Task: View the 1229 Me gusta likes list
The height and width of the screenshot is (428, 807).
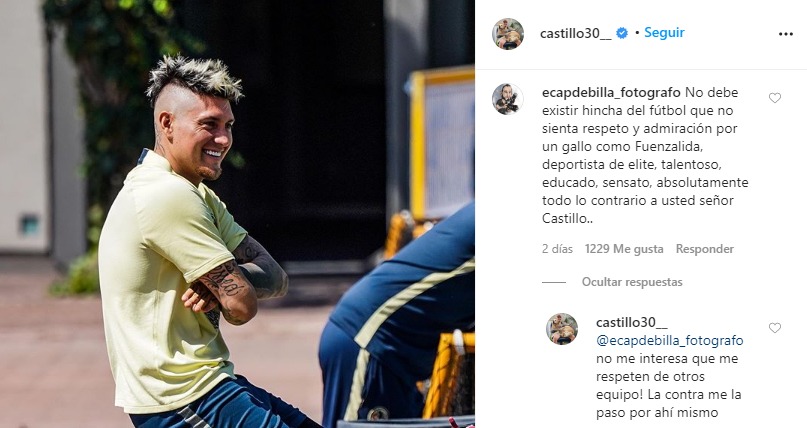Action: [624, 249]
